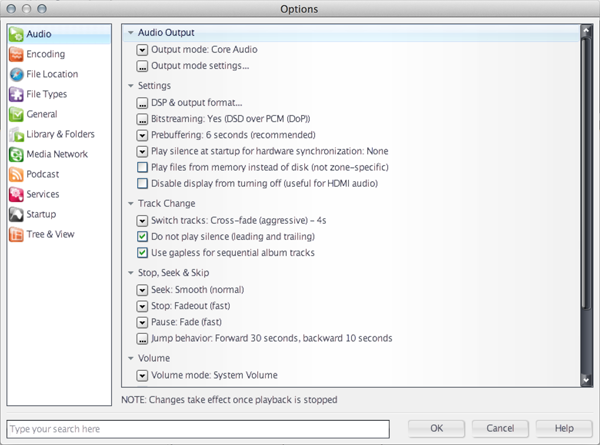The image size is (600, 445).
Task: Open Pause: Fade (fast) dropdown
Action: (x=142, y=322)
